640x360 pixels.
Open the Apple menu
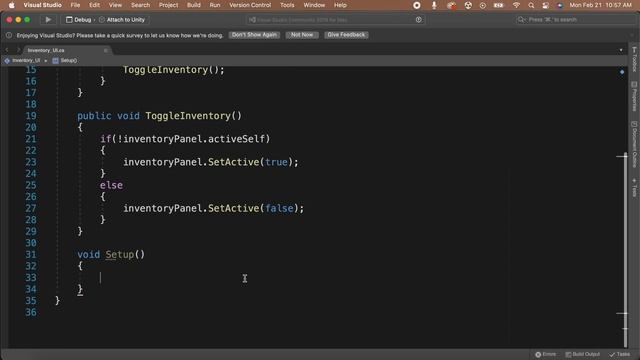pos(11,5)
